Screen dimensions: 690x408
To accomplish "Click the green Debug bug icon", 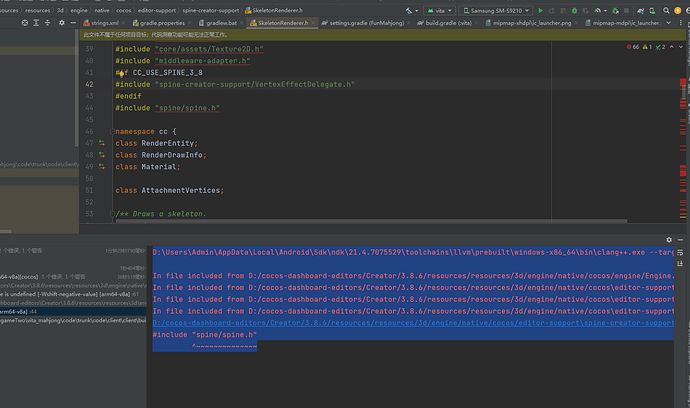I will coord(574,11).
